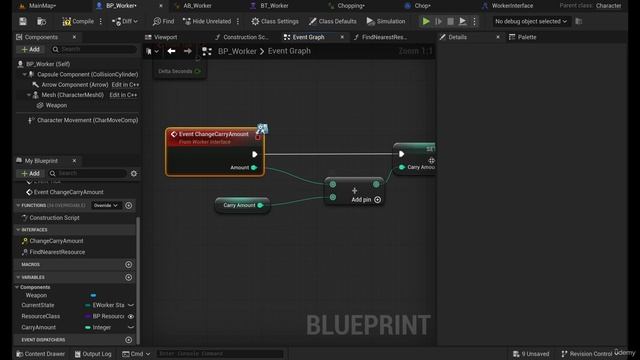Switch to the Palette tab

[x=527, y=37]
